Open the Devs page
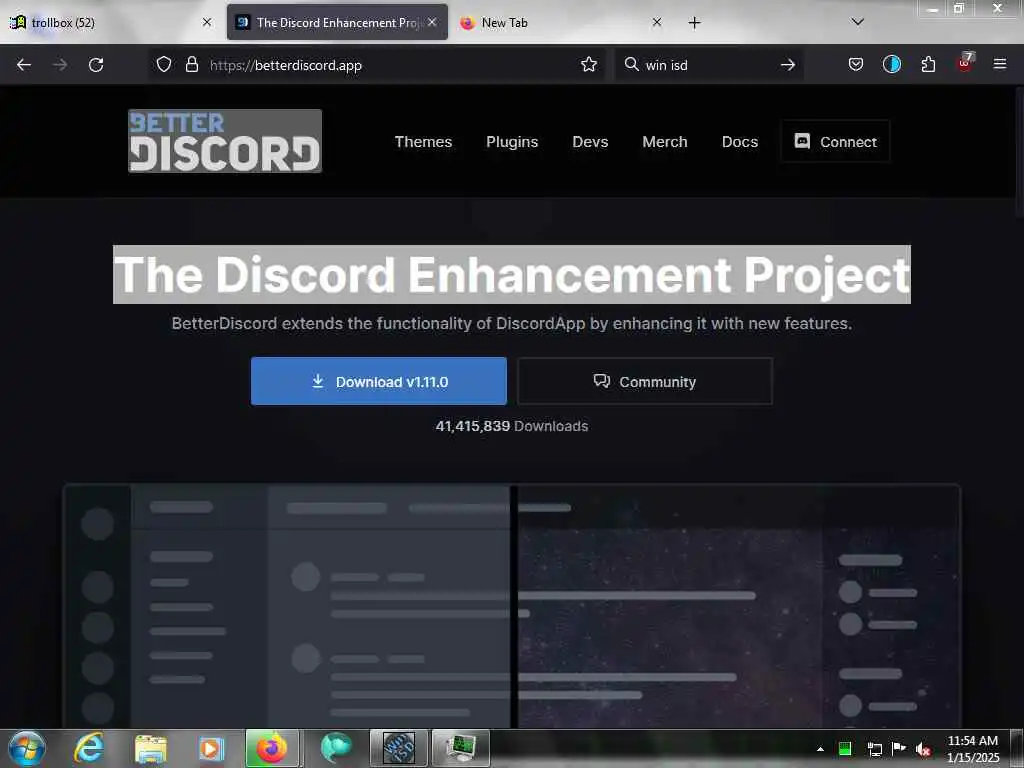1024x768 pixels. pyautogui.click(x=590, y=142)
